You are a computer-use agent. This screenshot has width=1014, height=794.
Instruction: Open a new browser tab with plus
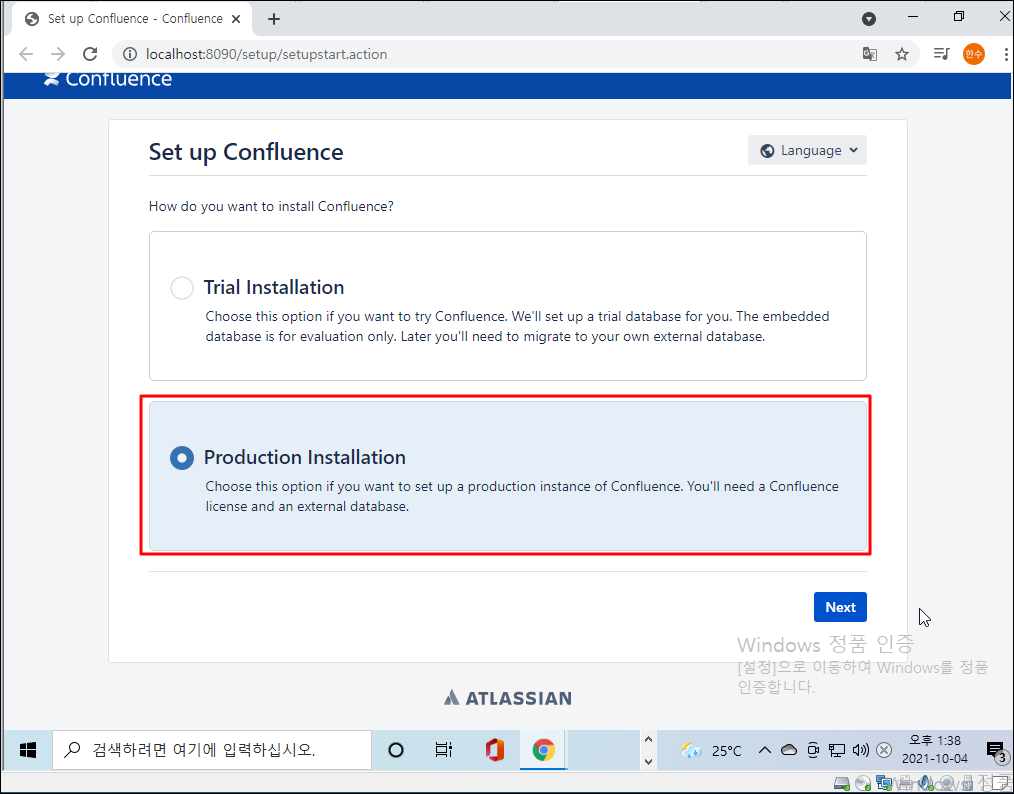274,19
